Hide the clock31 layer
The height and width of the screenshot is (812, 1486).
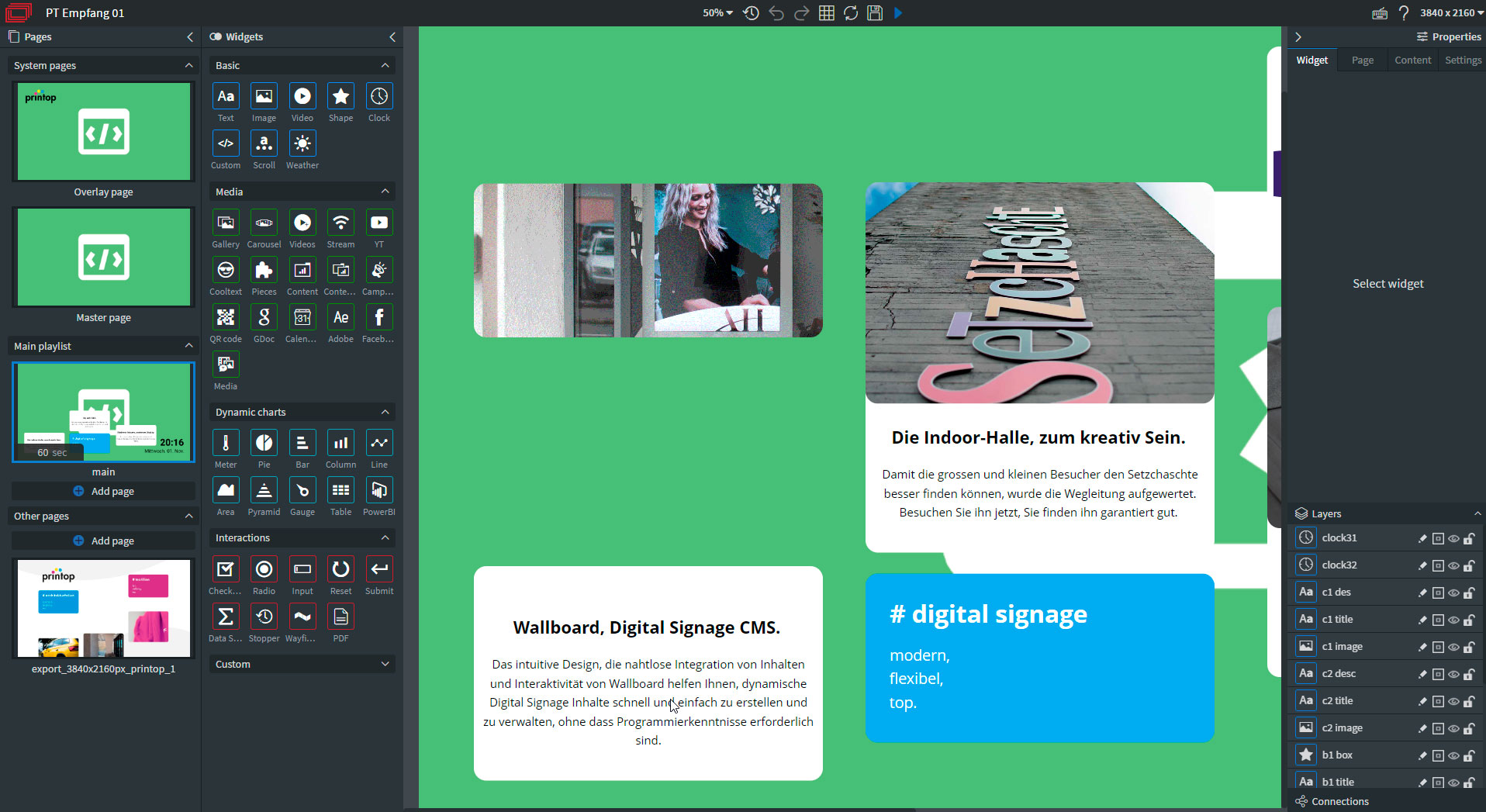(1453, 539)
